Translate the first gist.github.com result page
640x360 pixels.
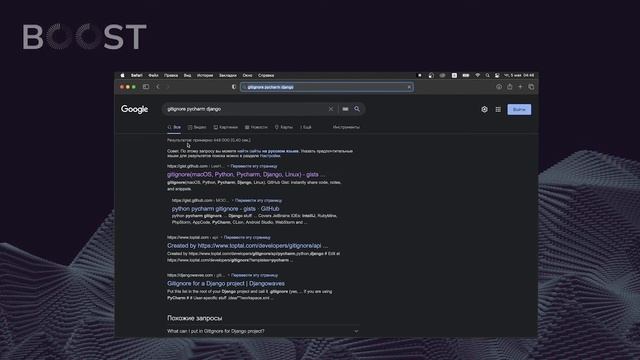tap(254, 166)
